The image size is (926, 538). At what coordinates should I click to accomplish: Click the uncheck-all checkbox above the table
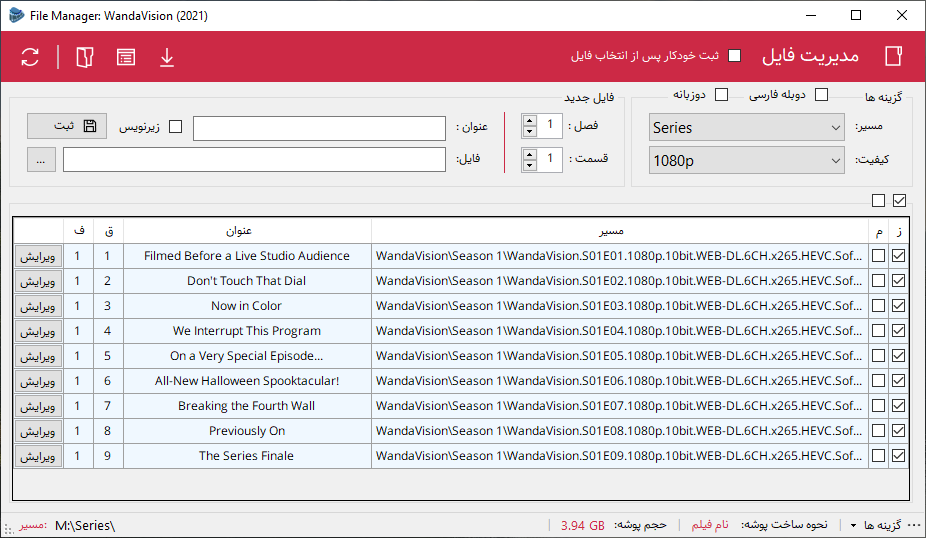[x=878, y=201]
